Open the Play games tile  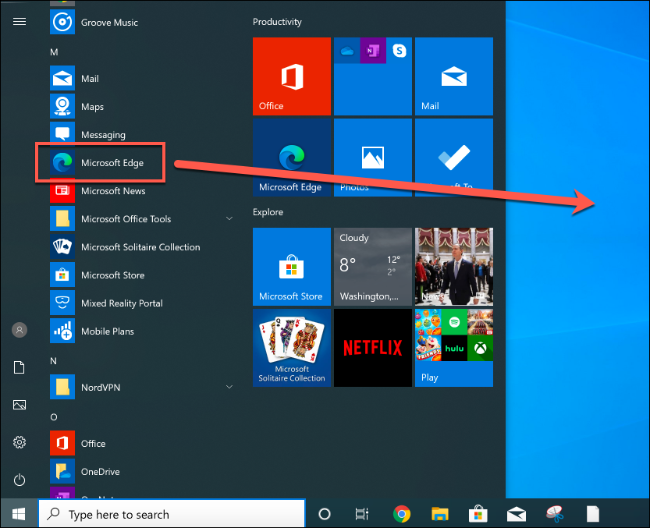tap(454, 348)
